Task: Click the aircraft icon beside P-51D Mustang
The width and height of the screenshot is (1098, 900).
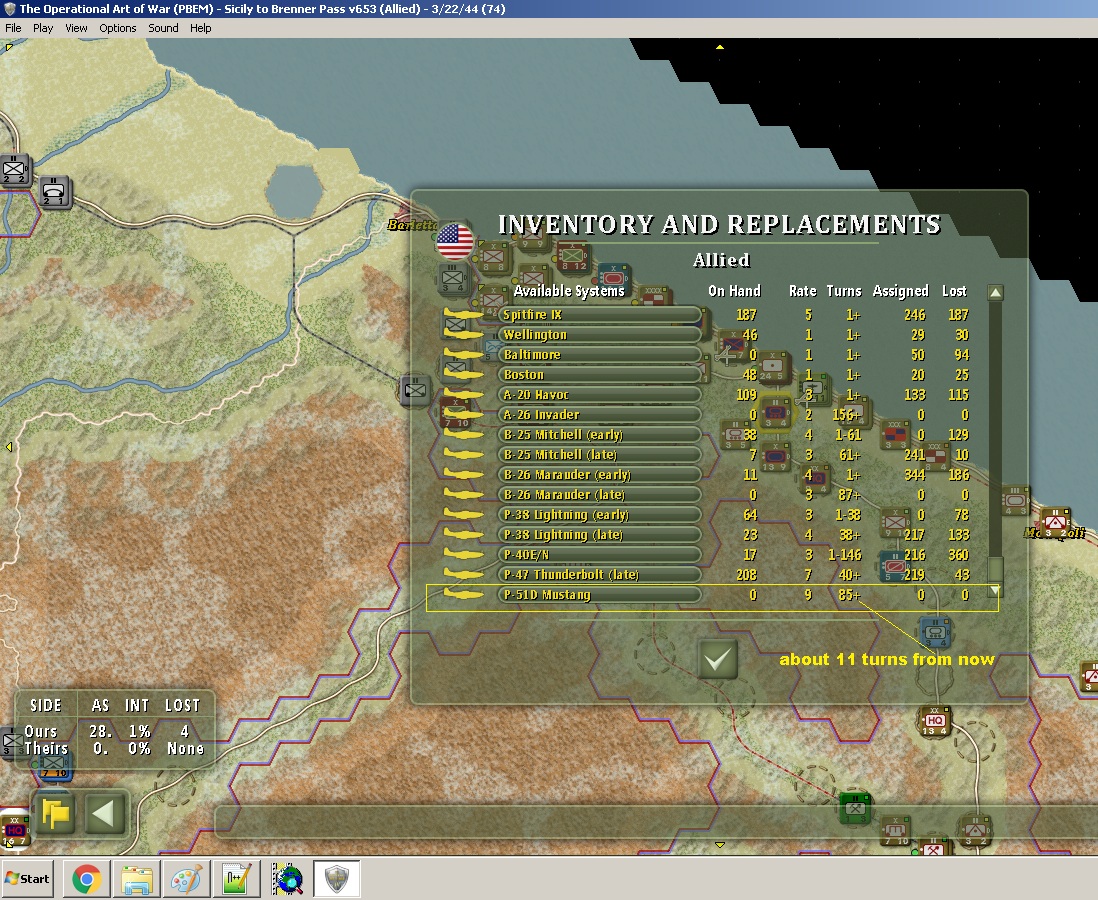Action: [464, 595]
